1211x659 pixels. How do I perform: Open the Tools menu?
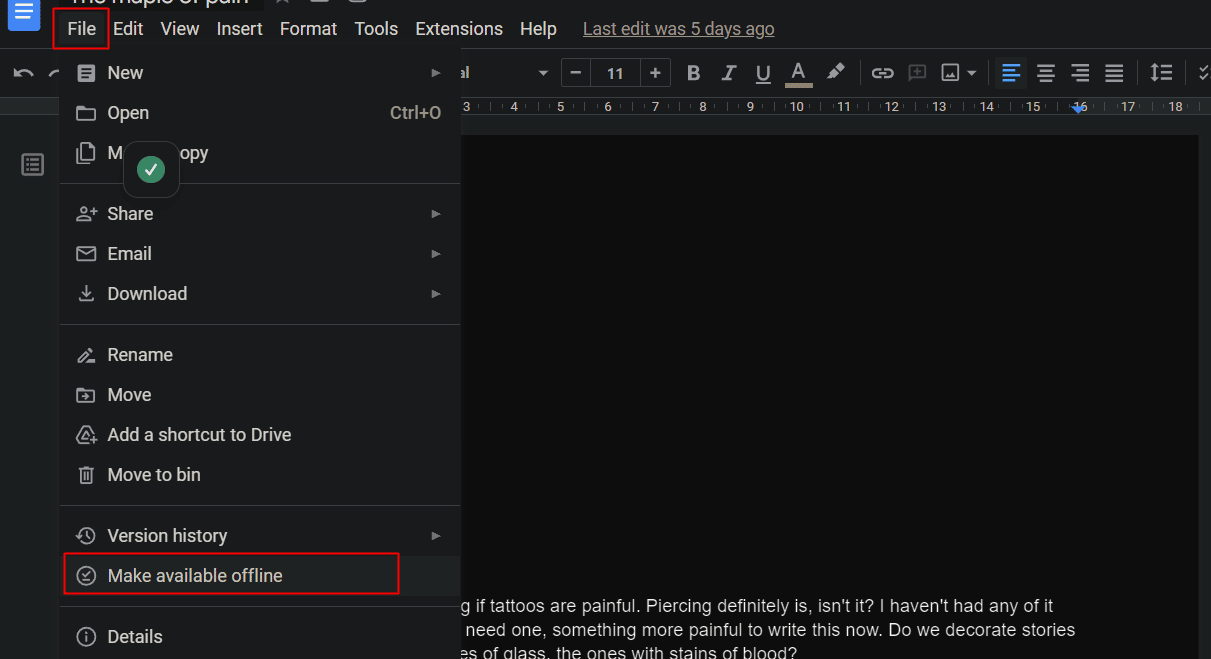376,29
